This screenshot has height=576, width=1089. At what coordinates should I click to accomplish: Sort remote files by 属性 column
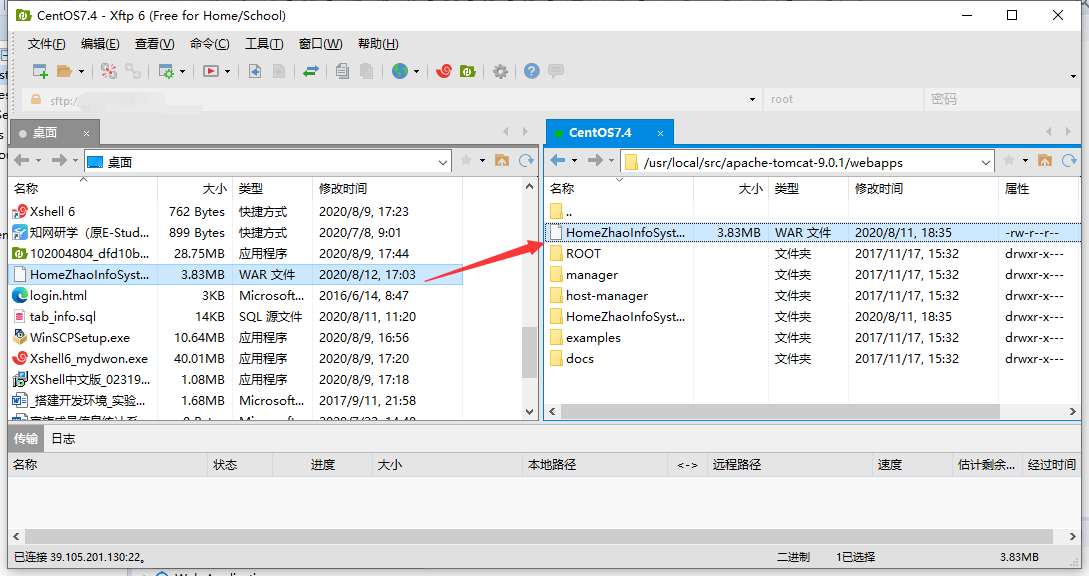tap(1040, 188)
